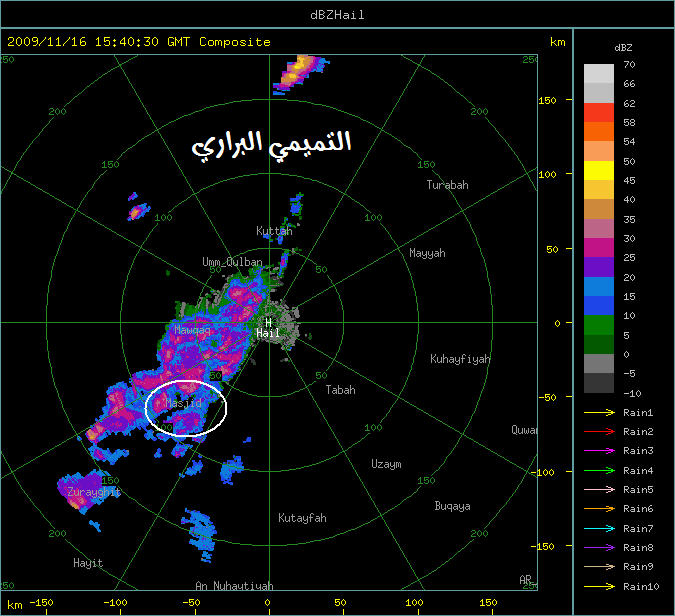Click the Buqaya place label
Image resolution: width=675 pixels, height=616 pixels.
[452, 506]
